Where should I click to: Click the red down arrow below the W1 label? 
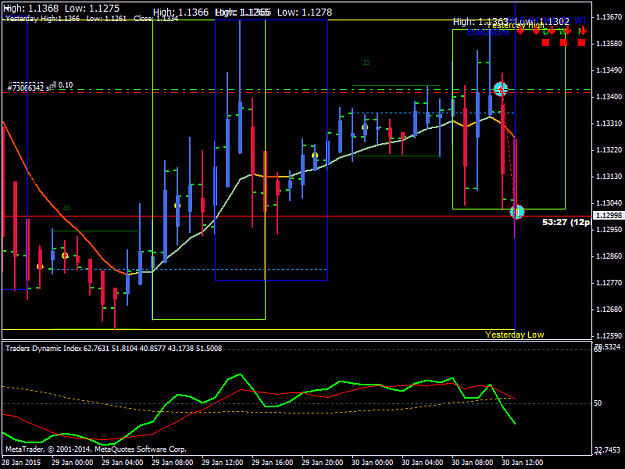(582, 30)
